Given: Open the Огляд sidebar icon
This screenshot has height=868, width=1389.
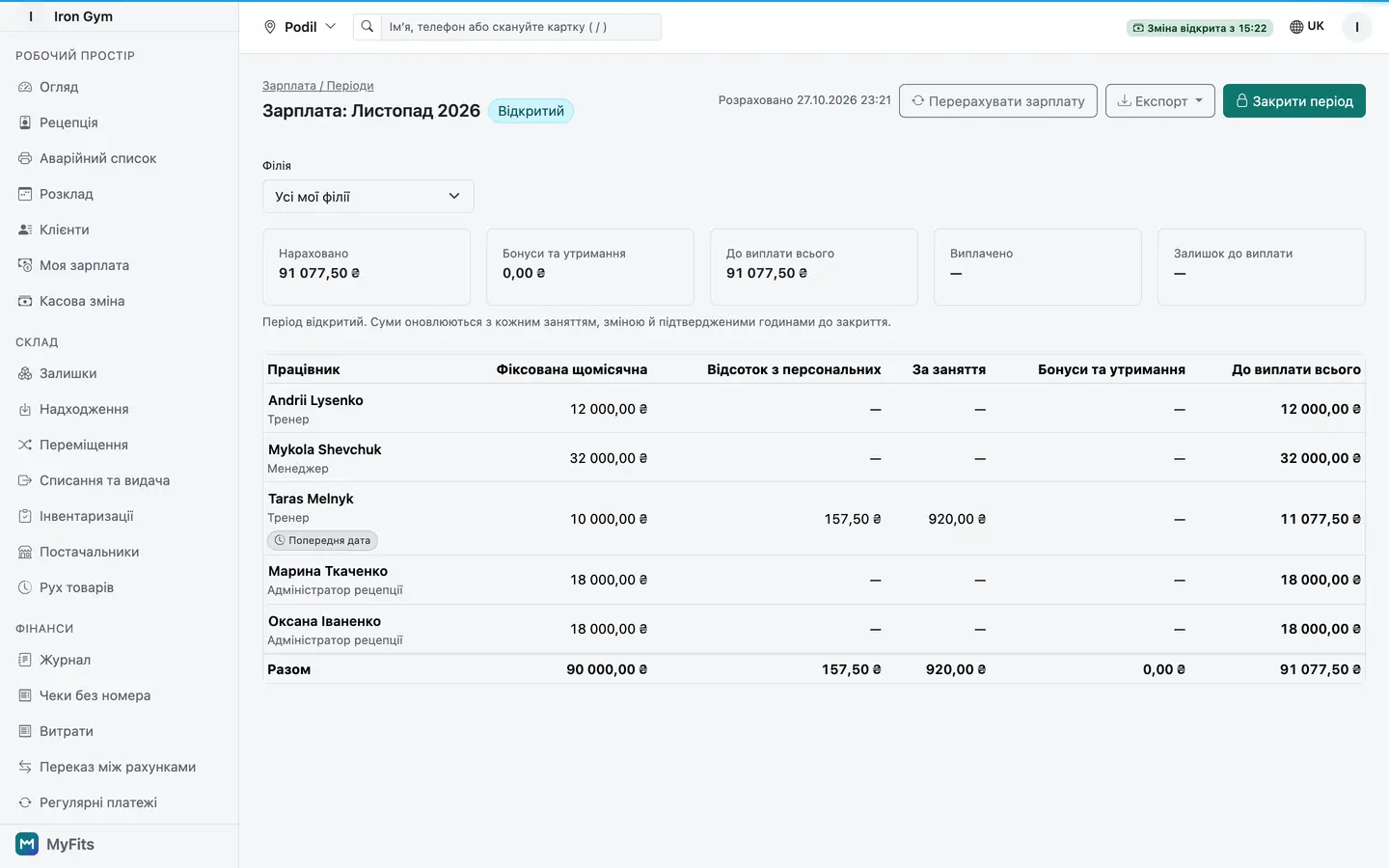Looking at the screenshot, I should coord(25,87).
